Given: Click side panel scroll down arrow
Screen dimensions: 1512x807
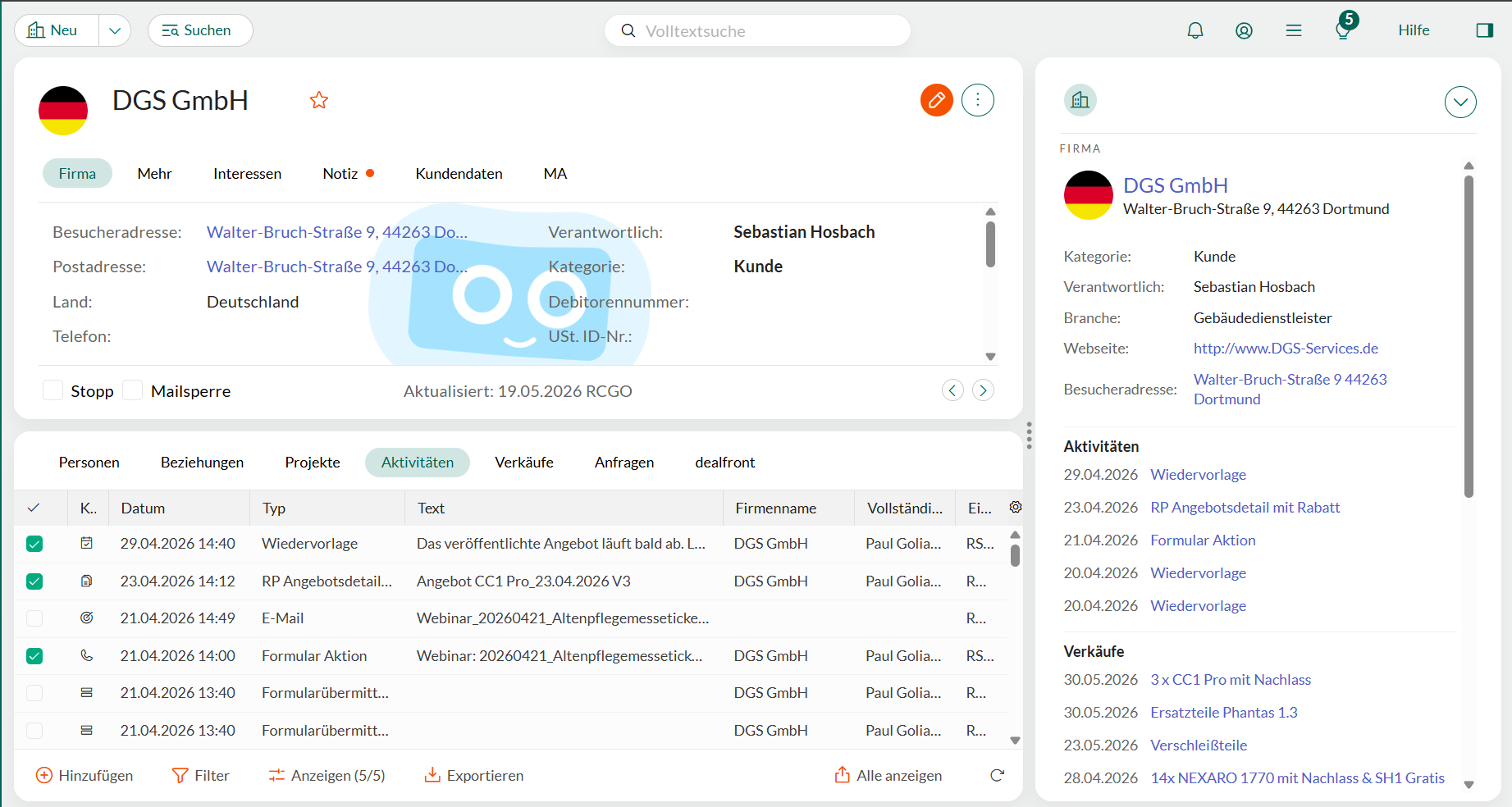Looking at the screenshot, I should click(x=1469, y=785).
